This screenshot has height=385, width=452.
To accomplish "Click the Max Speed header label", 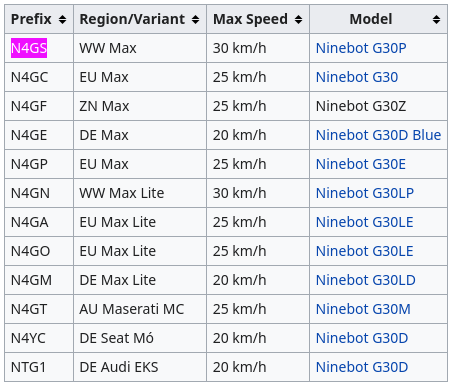I will point(250,19).
